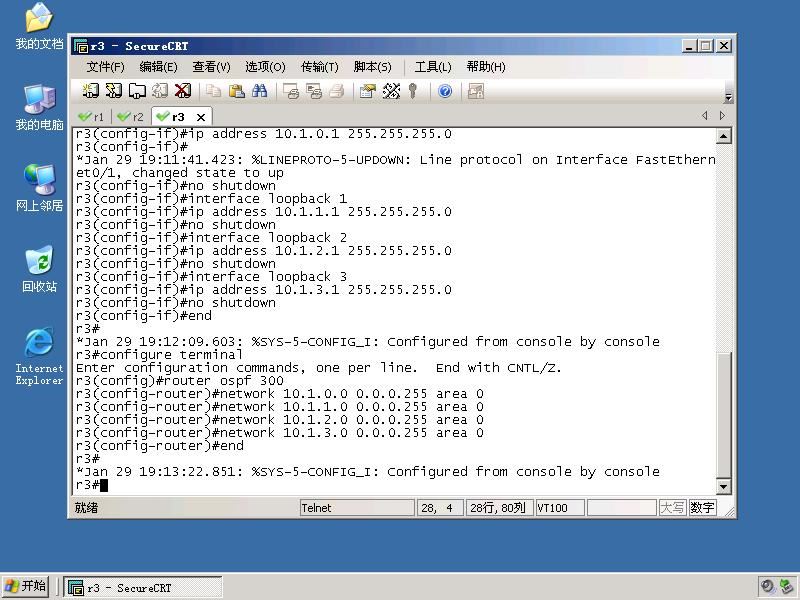Open the 我的电脑 desktop icon

click(39, 107)
